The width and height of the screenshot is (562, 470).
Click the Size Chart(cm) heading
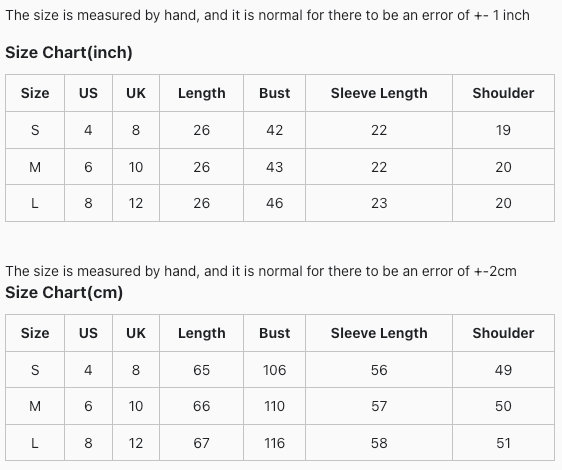pyautogui.click(x=64, y=293)
